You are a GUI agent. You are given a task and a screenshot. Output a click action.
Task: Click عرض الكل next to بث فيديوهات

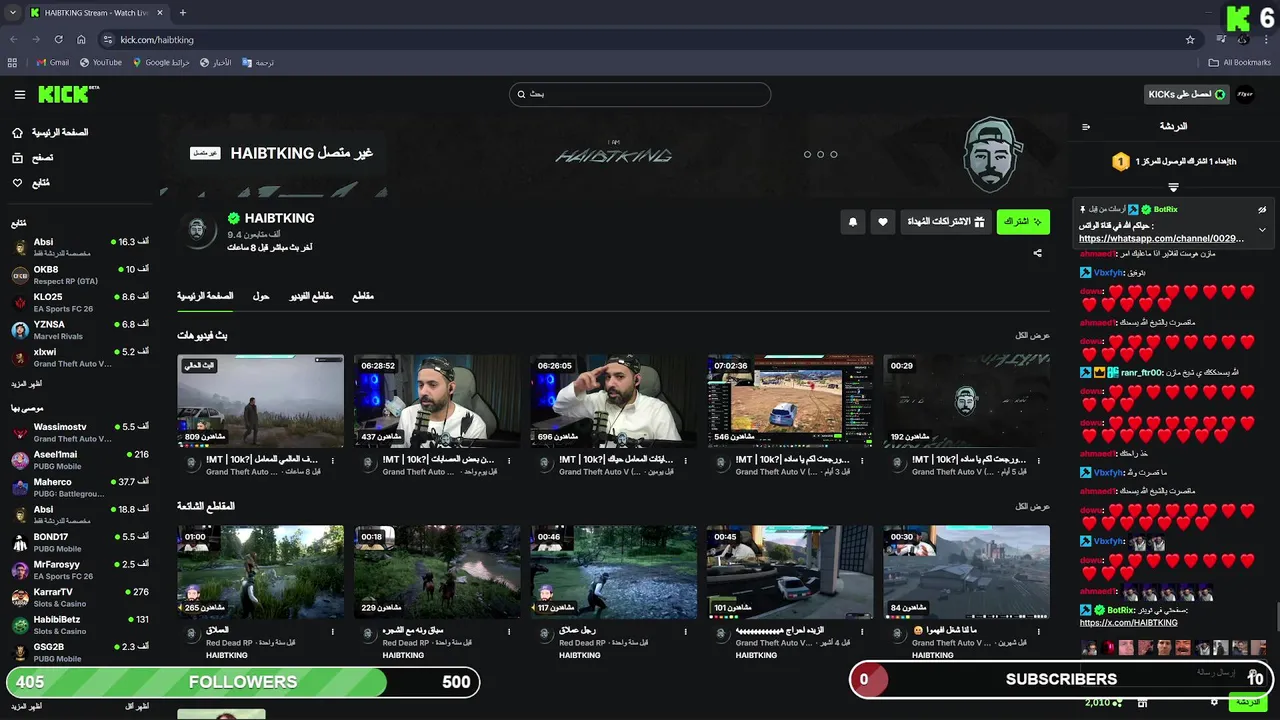click(x=1032, y=336)
